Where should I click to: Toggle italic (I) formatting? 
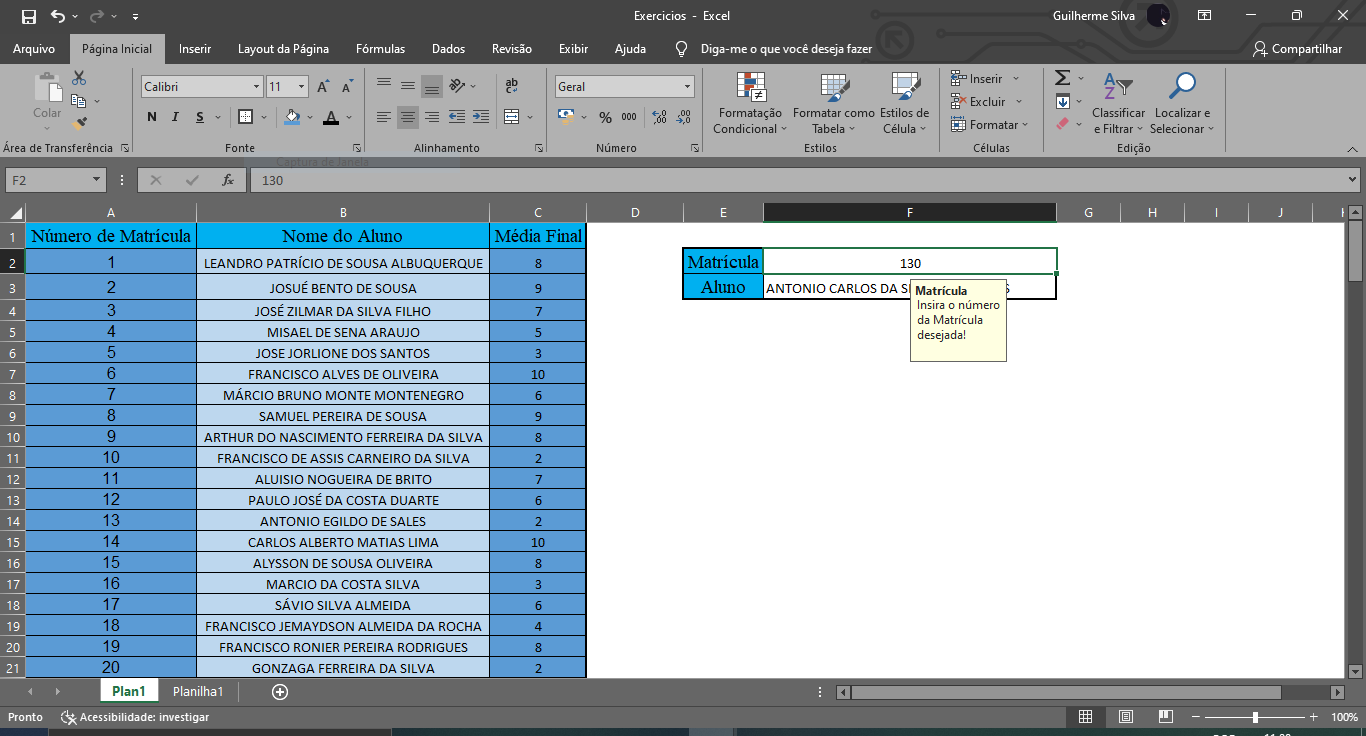[177, 117]
